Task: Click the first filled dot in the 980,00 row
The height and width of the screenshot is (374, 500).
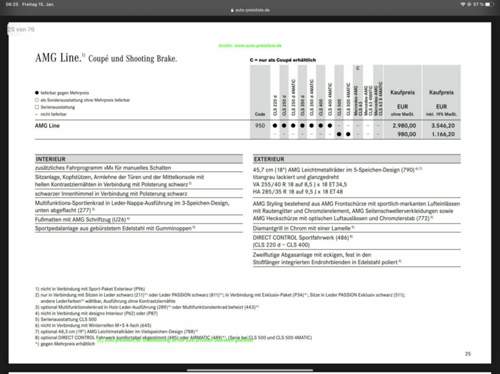Action: click(x=339, y=134)
